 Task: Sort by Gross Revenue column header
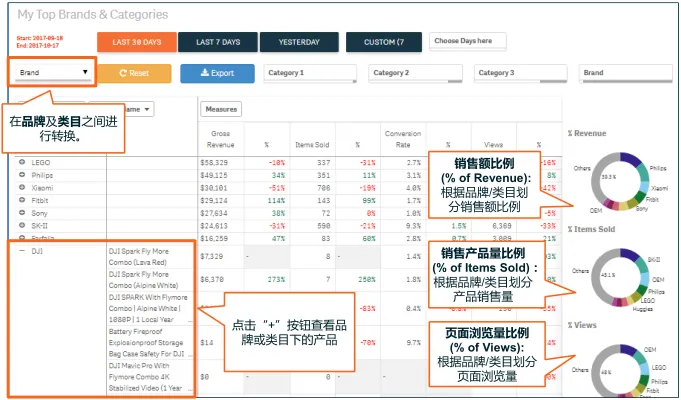[221, 139]
